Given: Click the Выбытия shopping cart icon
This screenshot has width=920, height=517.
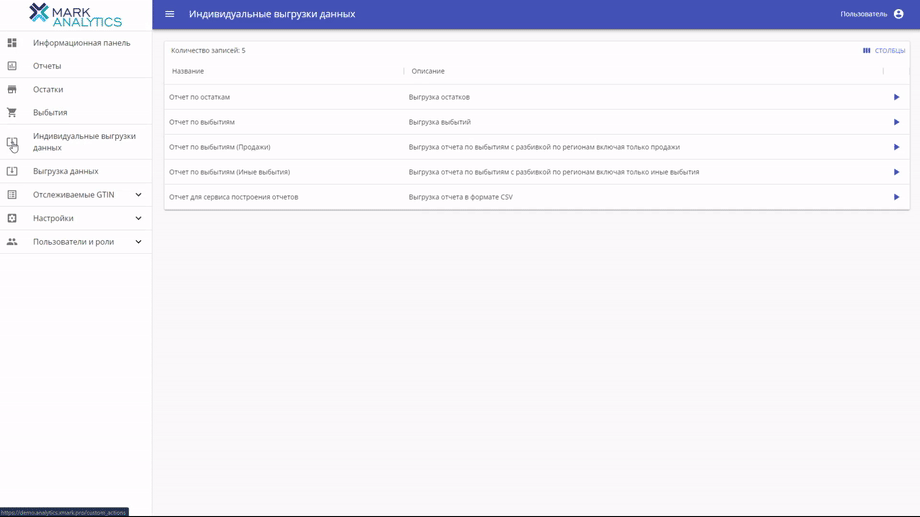Looking at the screenshot, I should (12, 112).
